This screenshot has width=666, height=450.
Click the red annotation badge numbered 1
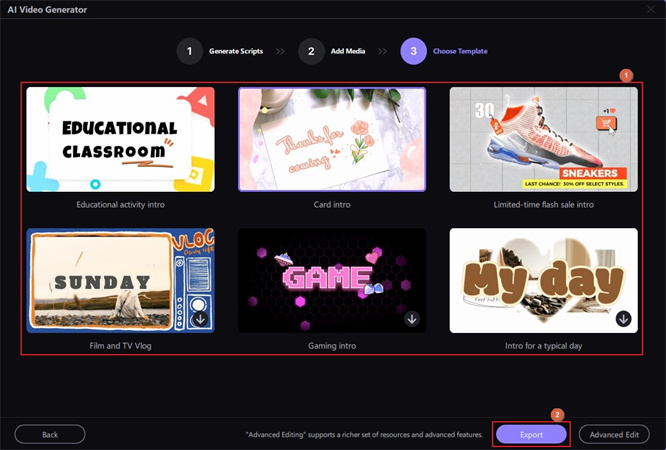(x=626, y=75)
